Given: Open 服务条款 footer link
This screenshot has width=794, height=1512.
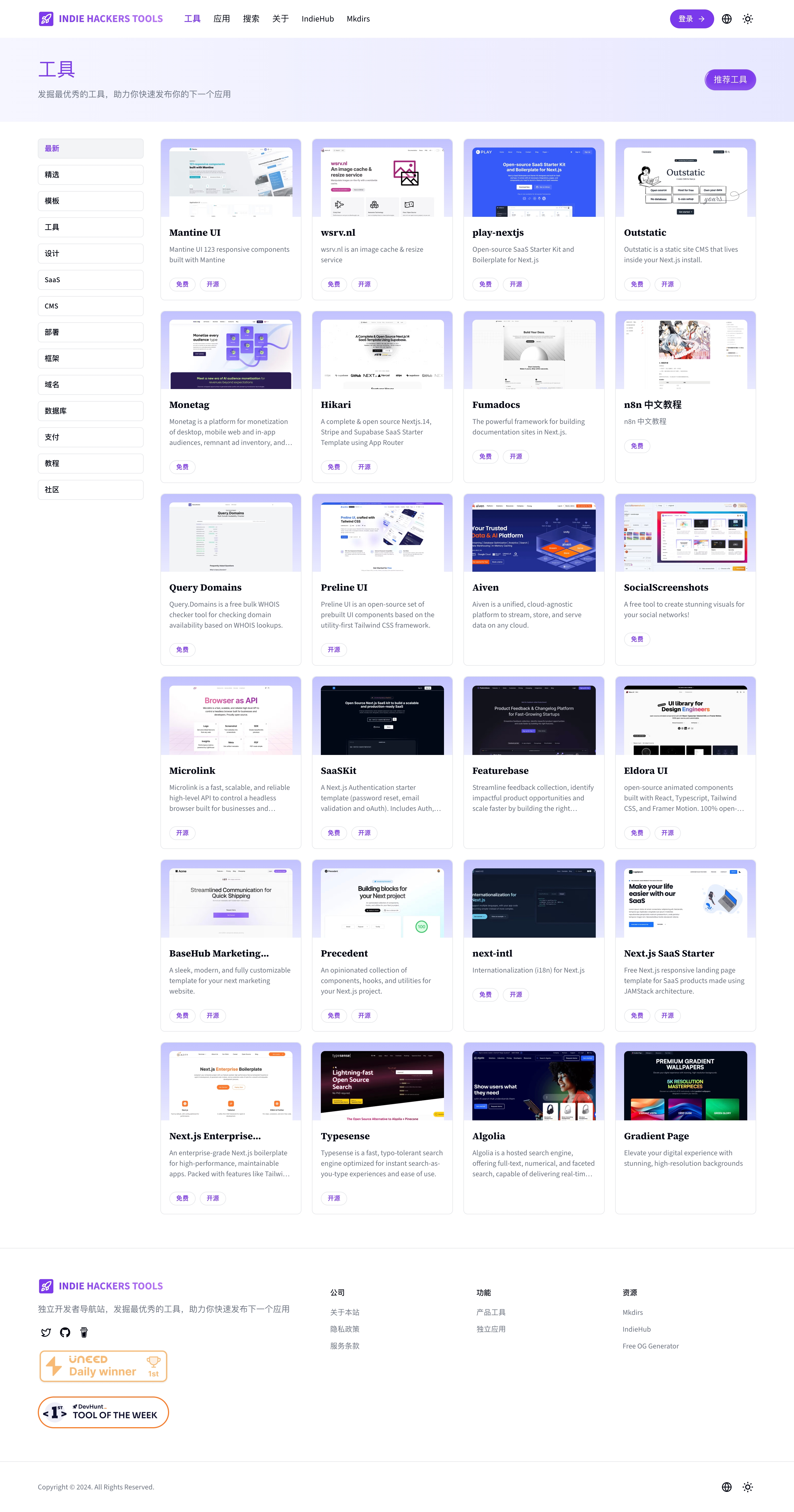Looking at the screenshot, I should pyautogui.click(x=345, y=1346).
